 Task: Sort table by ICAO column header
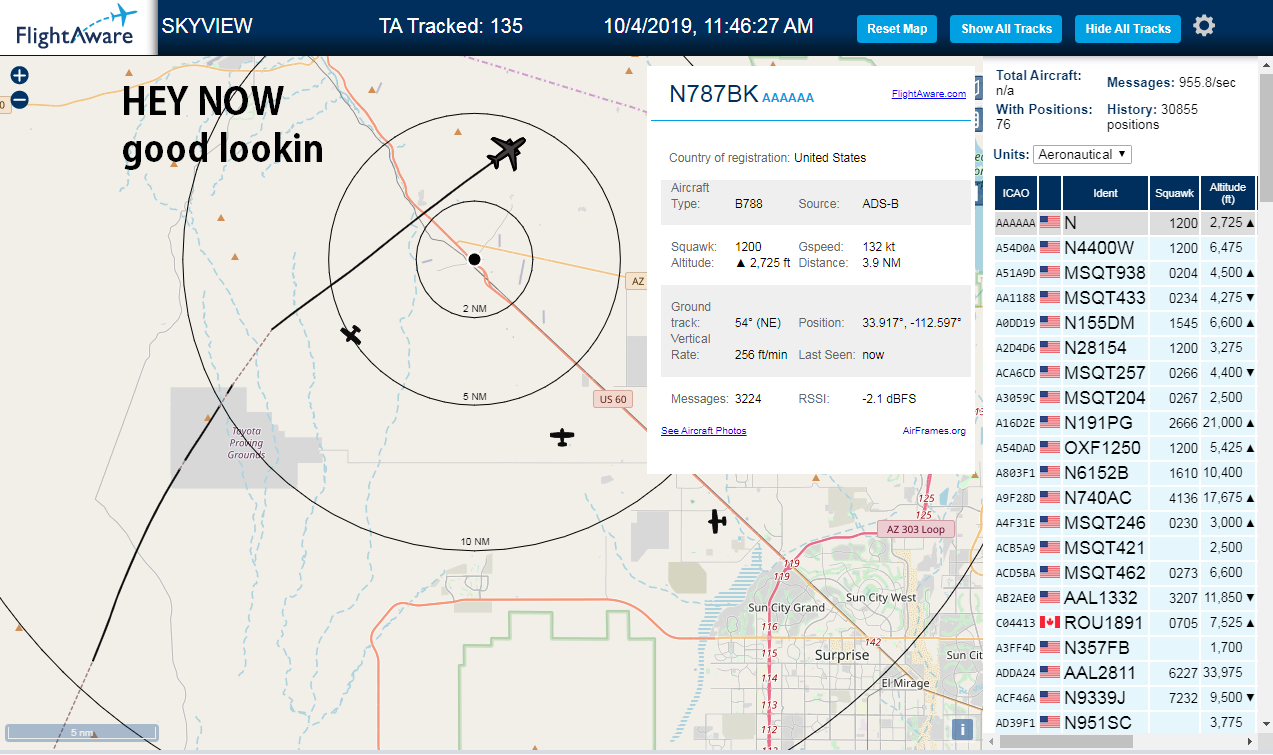[x=1015, y=193]
